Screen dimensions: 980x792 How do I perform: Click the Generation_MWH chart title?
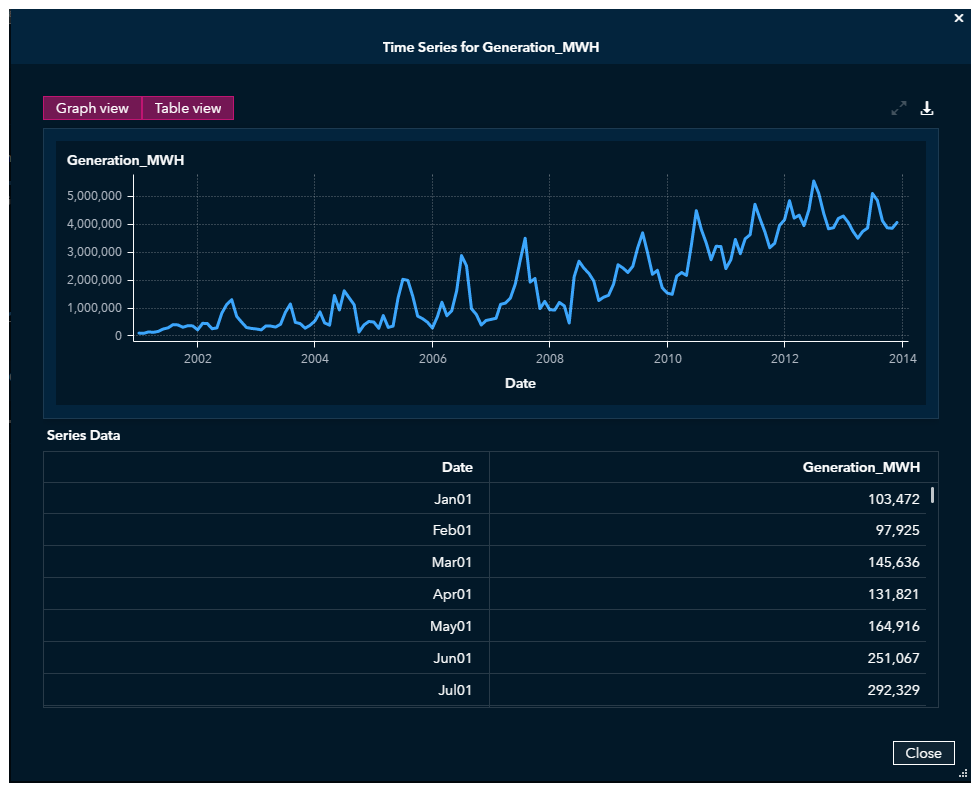125,160
